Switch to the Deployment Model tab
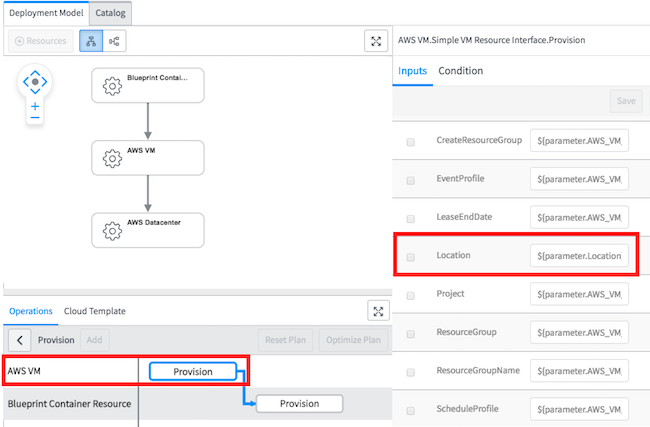650x427 pixels. (46, 13)
